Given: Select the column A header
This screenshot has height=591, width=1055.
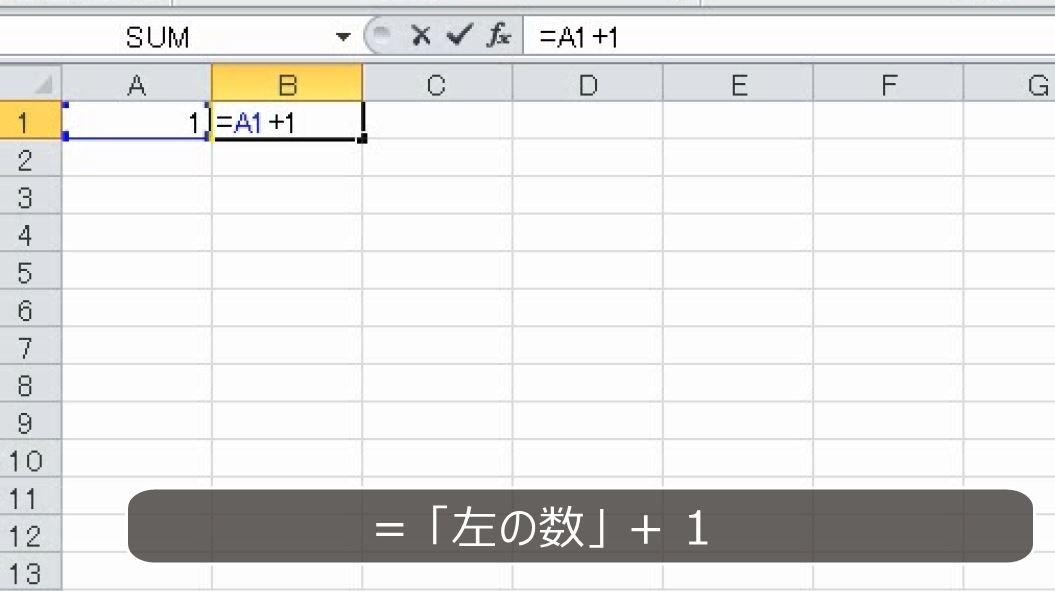Looking at the screenshot, I should pyautogui.click(x=135, y=83).
